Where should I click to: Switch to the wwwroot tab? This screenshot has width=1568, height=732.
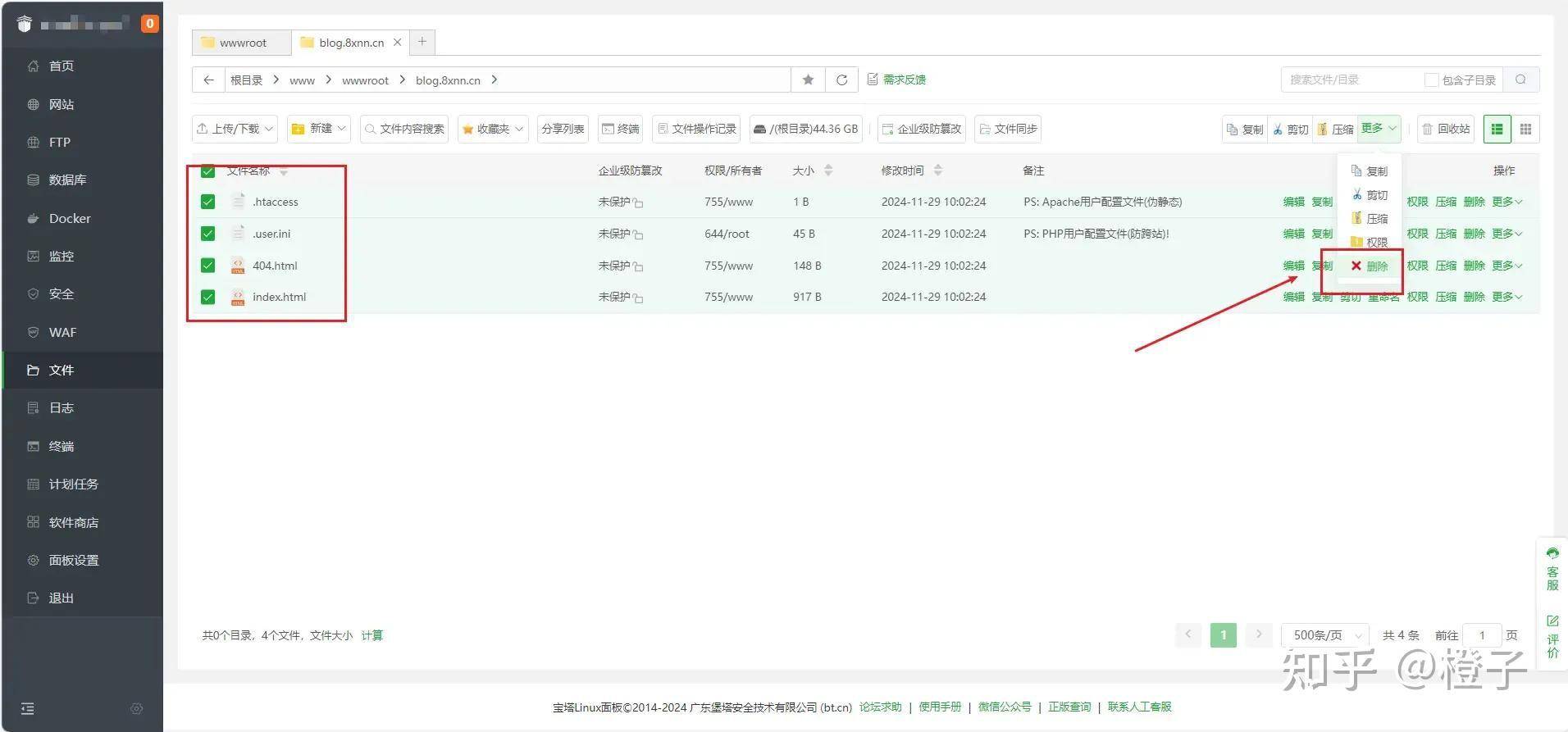[x=242, y=43]
